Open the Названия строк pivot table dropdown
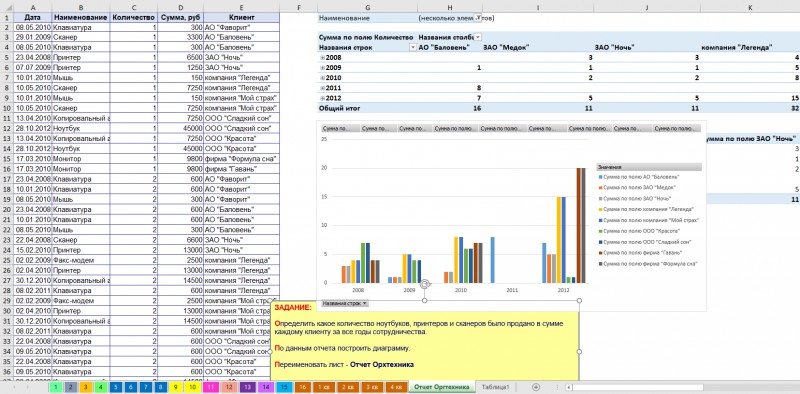Viewport: 800px width, 394px height. pos(413,47)
